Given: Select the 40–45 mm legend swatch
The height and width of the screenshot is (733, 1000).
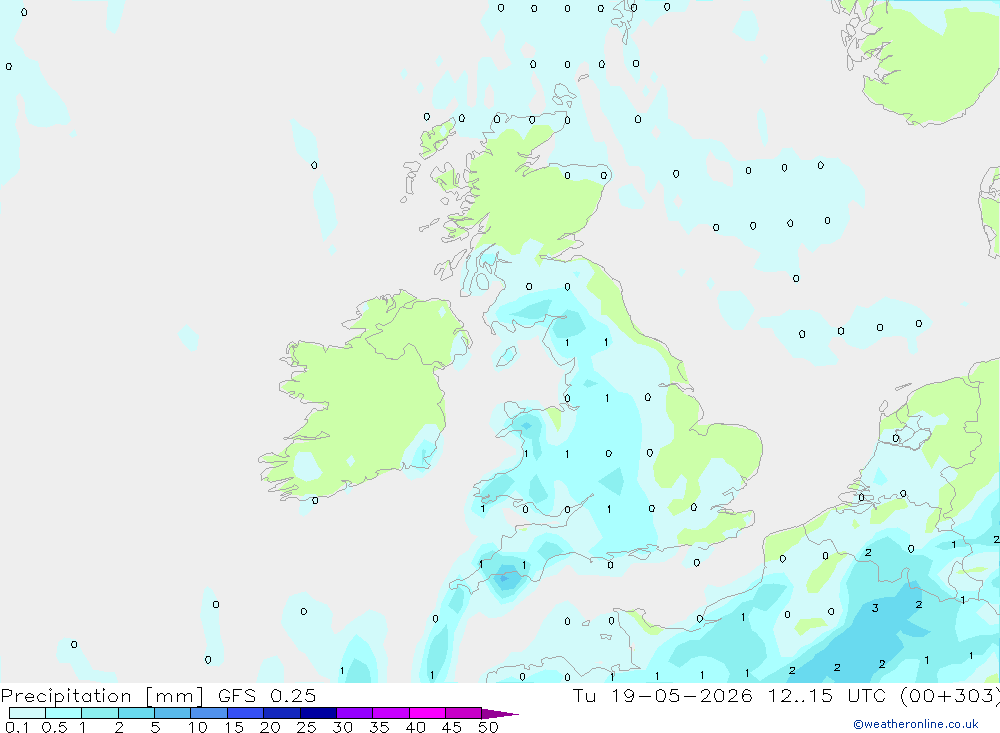Looking at the screenshot, I should (x=427, y=713).
